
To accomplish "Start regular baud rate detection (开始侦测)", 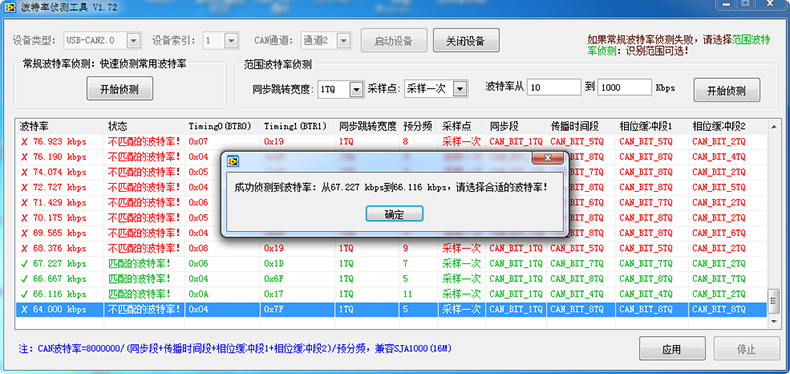I will click(119, 89).
